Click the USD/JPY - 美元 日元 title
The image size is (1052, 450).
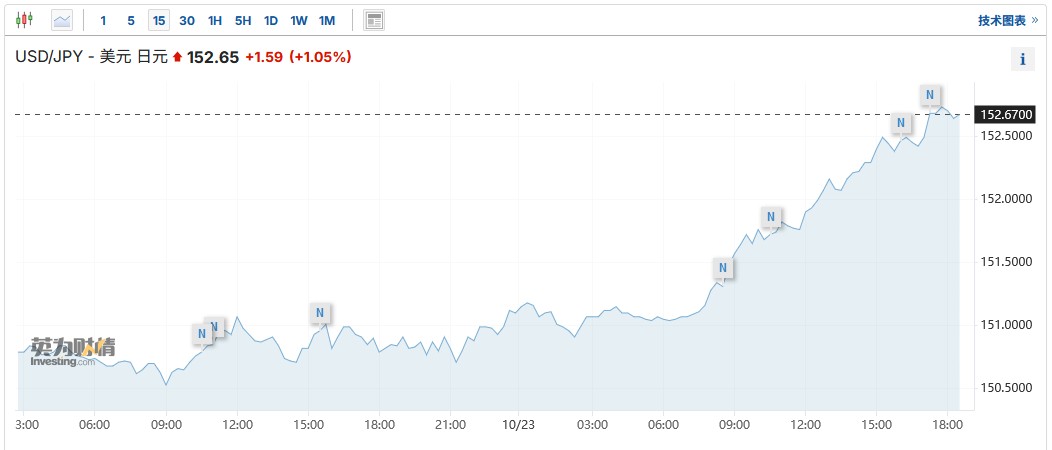click(x=91, y=57)
